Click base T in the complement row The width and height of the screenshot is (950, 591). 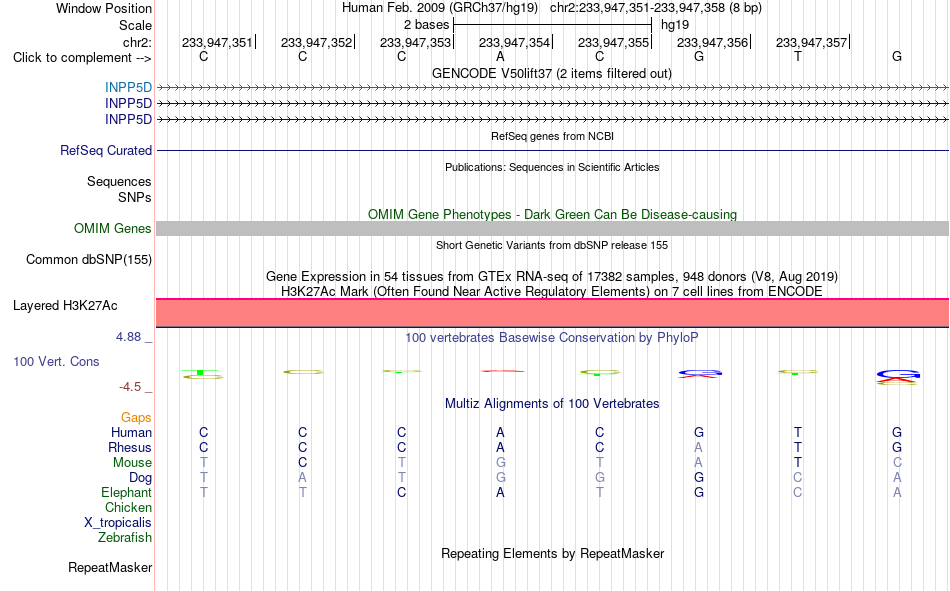(797, 56)
